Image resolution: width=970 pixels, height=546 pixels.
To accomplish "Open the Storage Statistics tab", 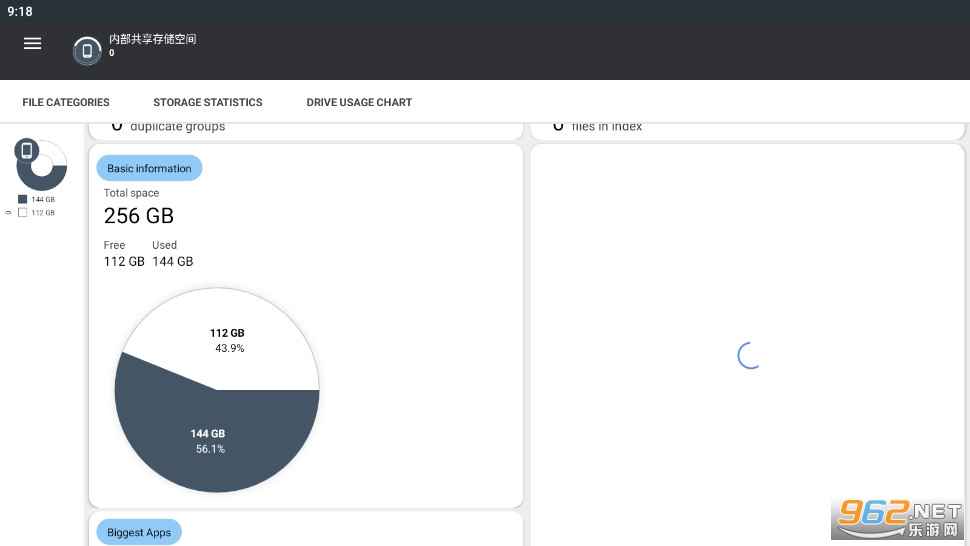I will [208, 102].
